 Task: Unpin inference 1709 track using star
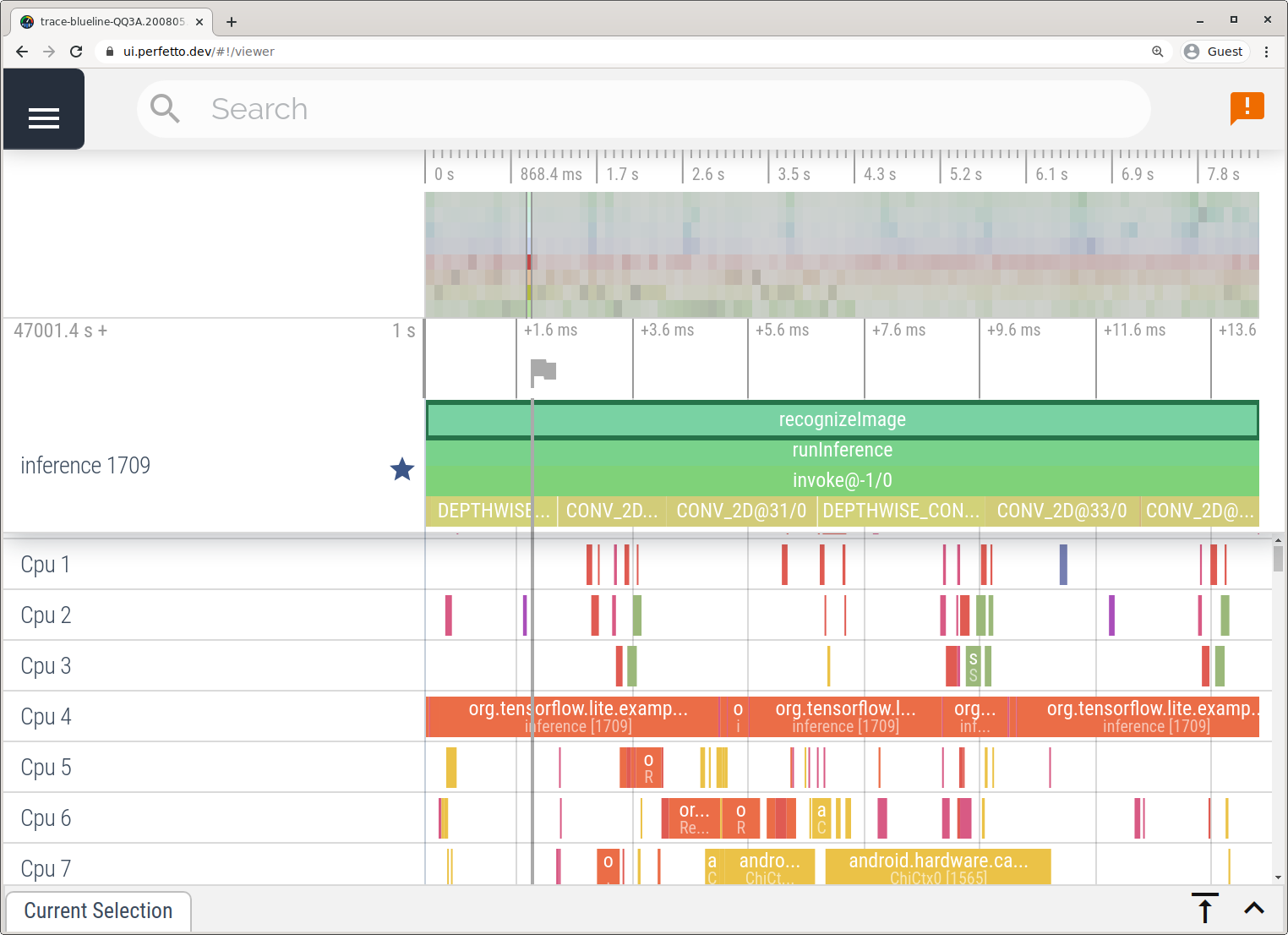point(402,468)
